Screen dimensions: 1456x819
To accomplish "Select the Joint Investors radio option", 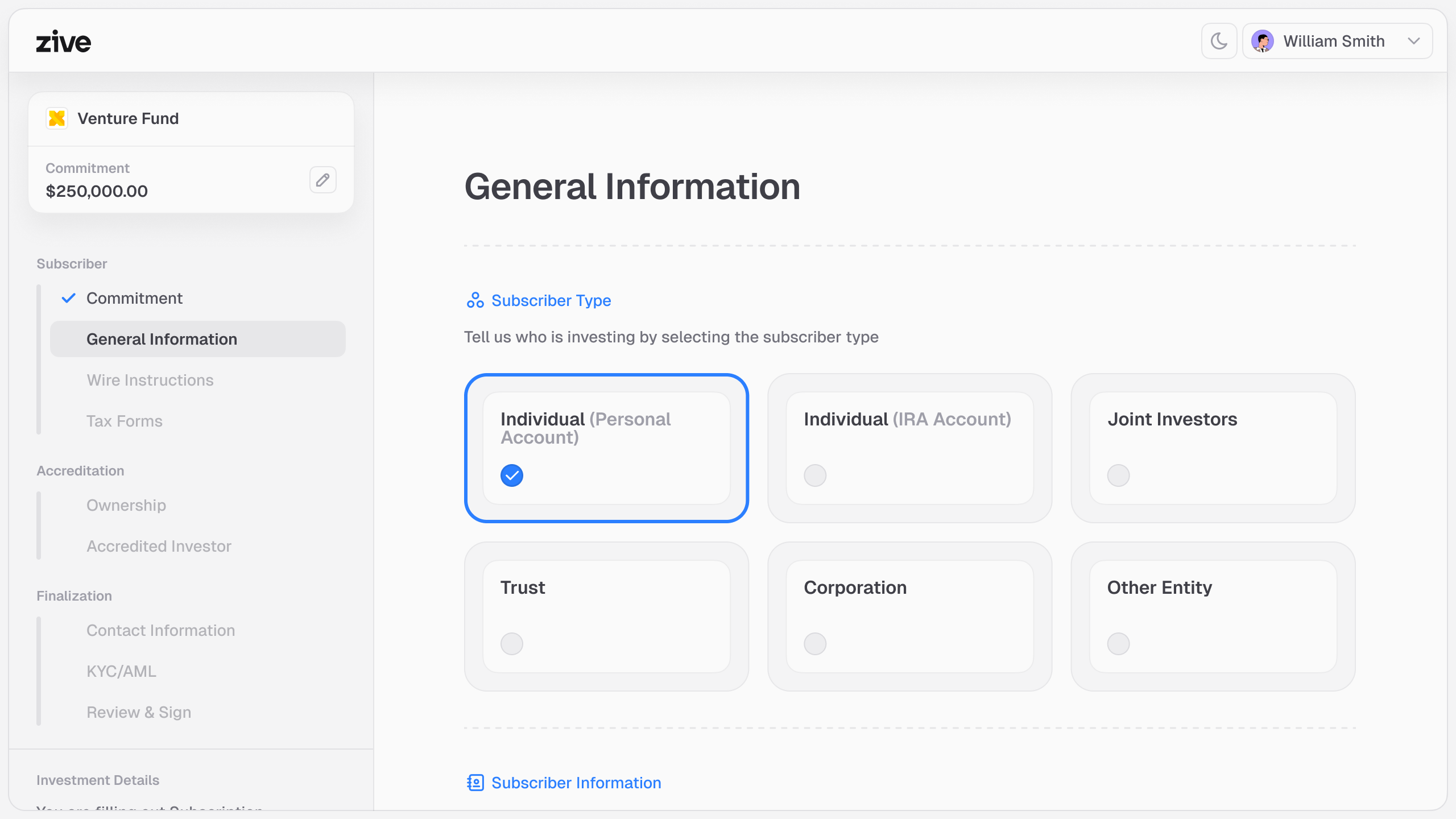I will 1118,475.
